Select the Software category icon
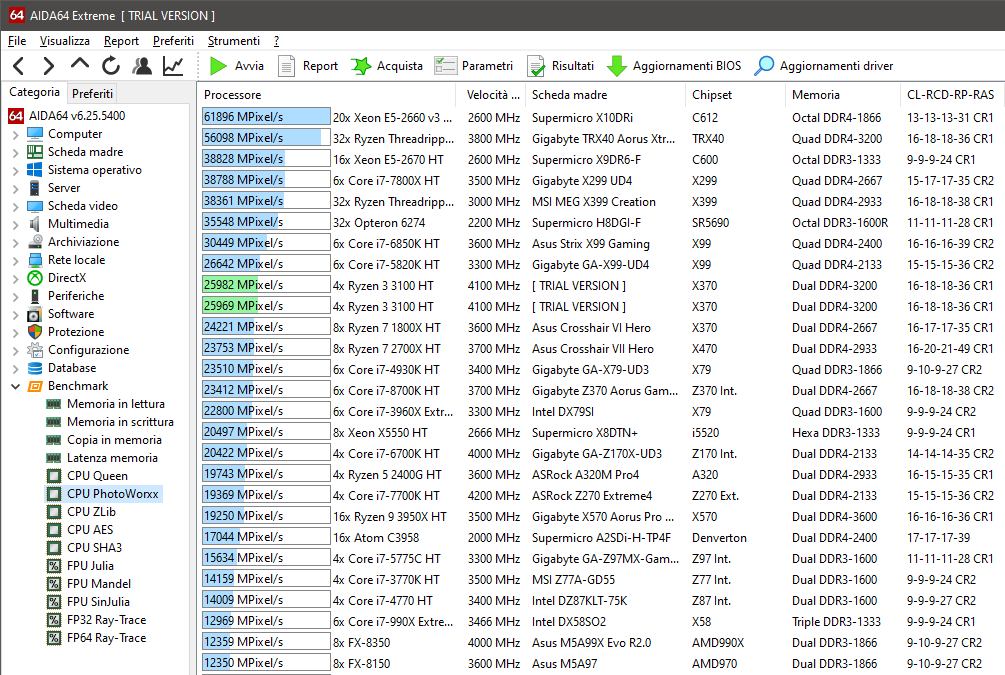The width and height of the screenshot is (1005, 675). point(35,313)
